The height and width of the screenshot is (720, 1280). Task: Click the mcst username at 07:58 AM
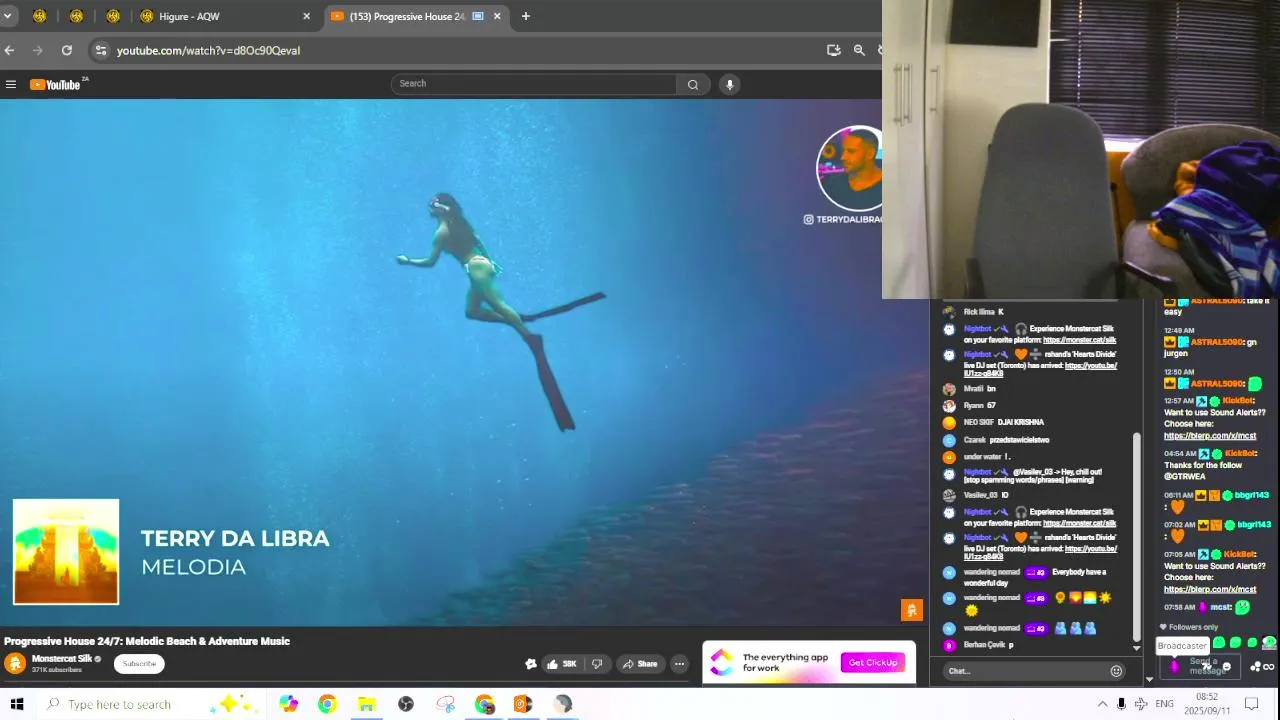point(1220,607)
